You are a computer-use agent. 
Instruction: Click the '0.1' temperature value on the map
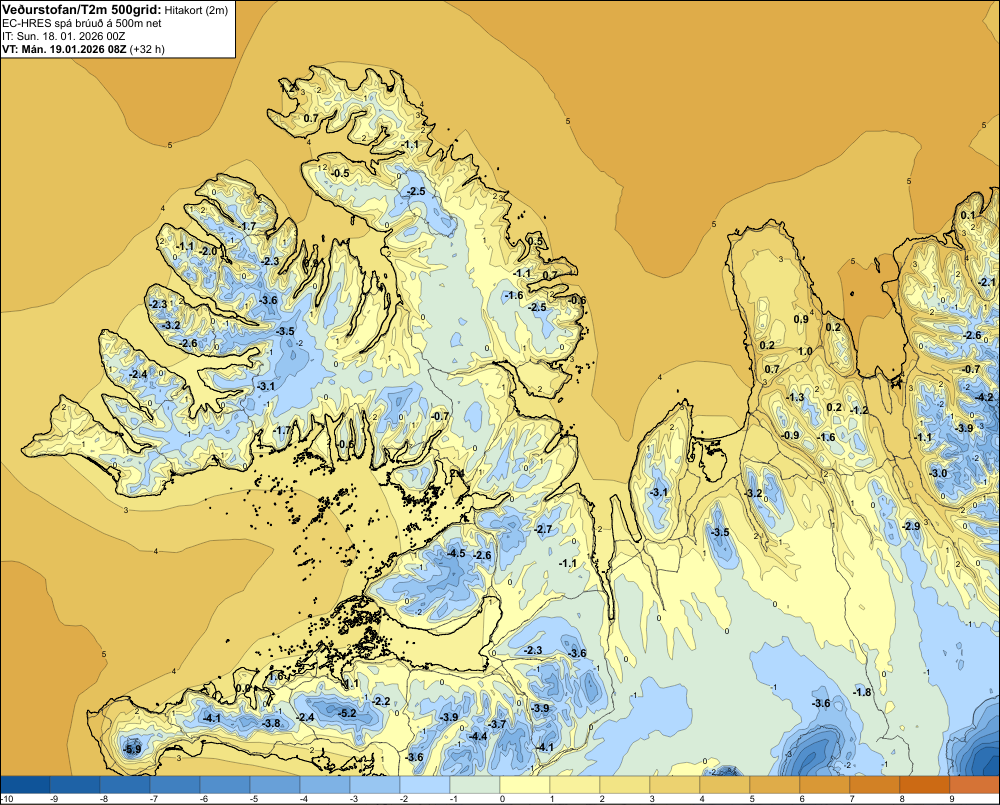click(x=968, y=215)
